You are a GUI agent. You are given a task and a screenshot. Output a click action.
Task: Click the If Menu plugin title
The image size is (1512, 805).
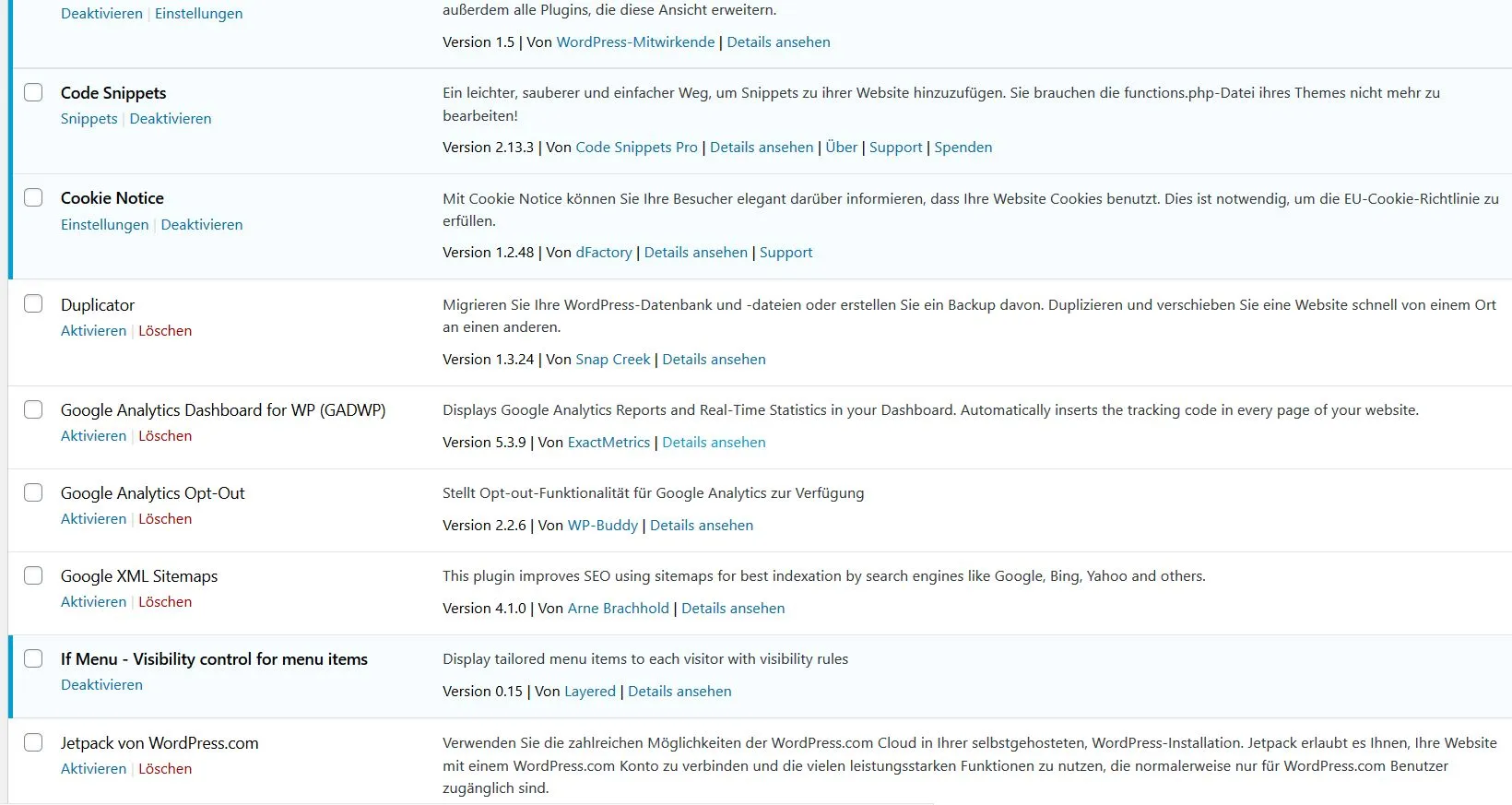tap(214, 659)
